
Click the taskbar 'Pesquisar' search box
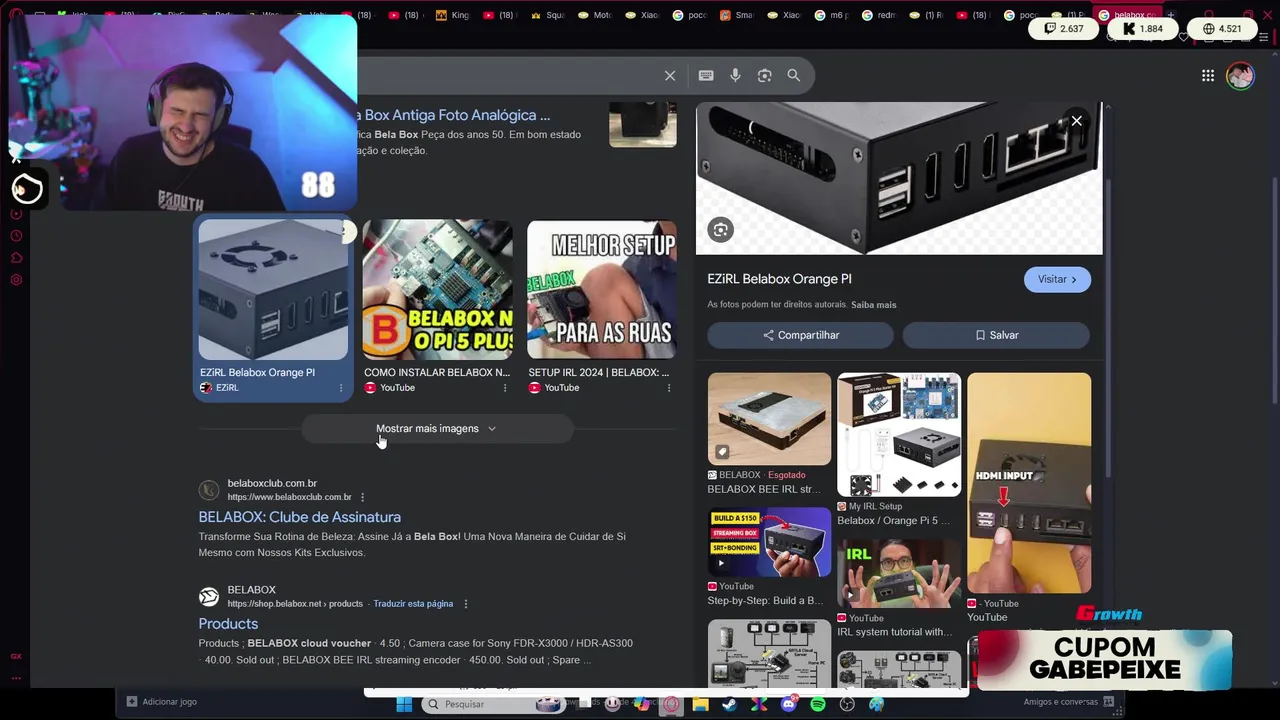click(x=492, y=704)
